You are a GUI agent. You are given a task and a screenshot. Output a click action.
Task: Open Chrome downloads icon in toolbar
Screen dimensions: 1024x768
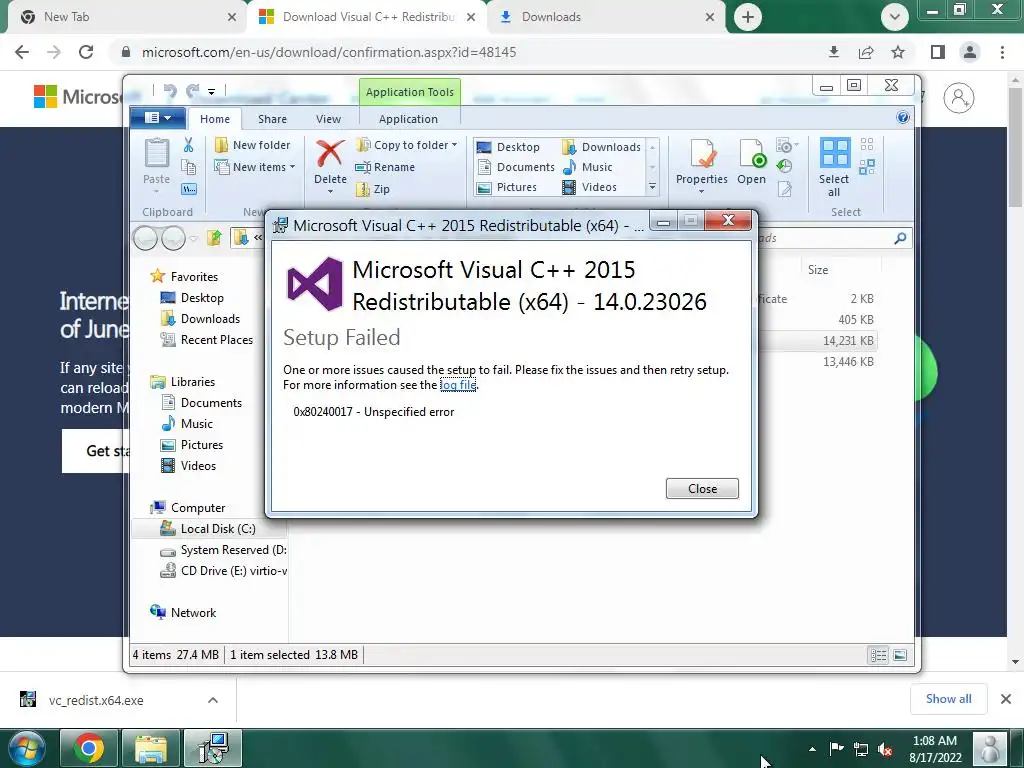[834, 52]
